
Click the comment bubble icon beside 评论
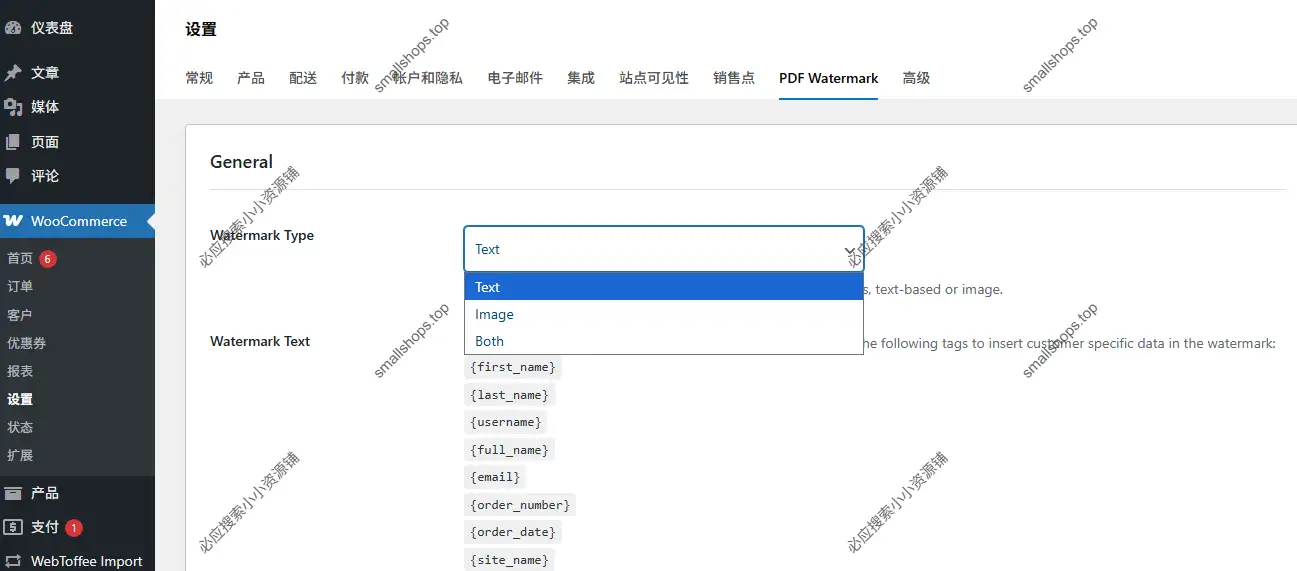click(x=13, y=176)
